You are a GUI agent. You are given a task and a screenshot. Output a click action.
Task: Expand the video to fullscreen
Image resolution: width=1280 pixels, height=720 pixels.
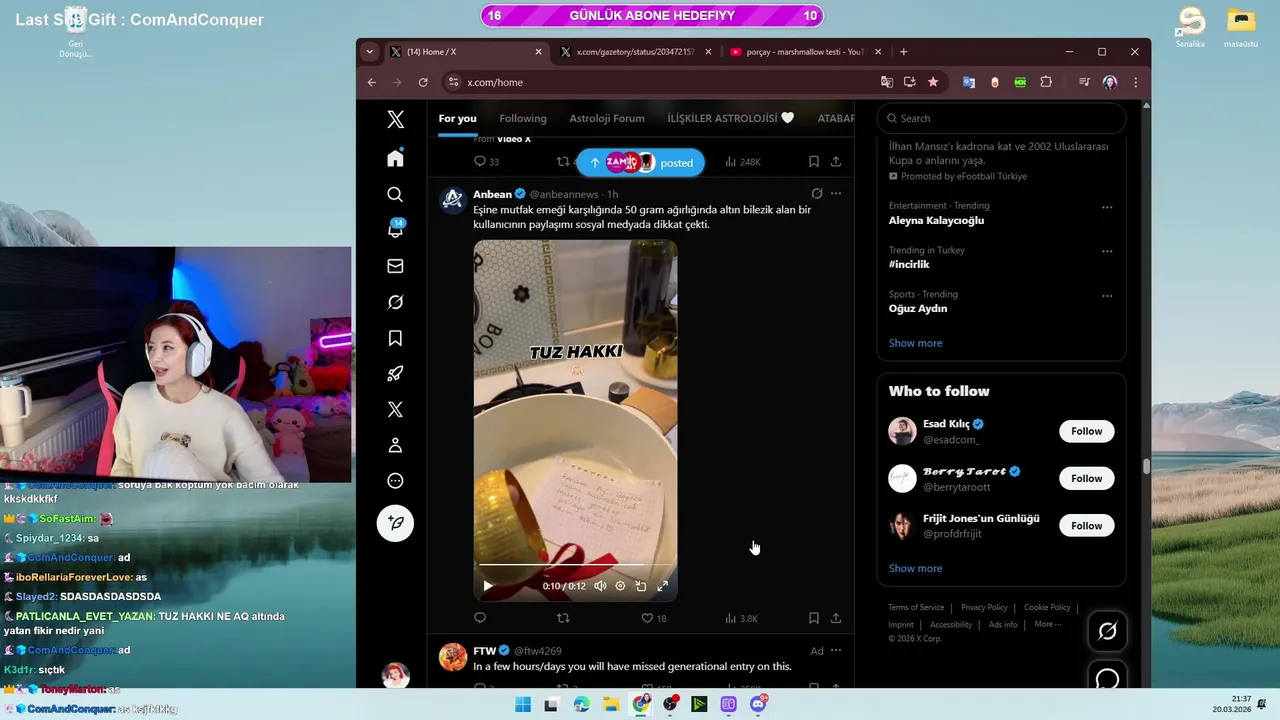pos(662,586)
